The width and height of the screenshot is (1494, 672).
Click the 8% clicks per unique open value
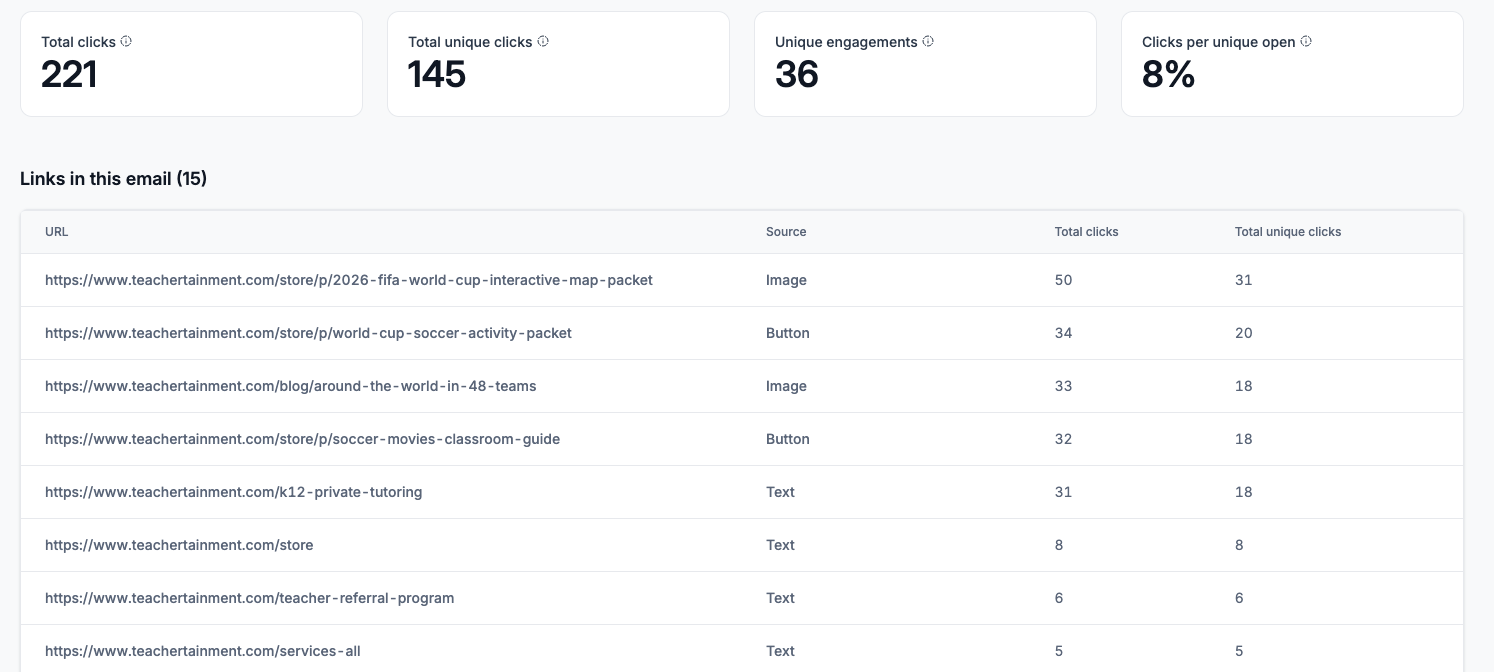coord(1168,75)
